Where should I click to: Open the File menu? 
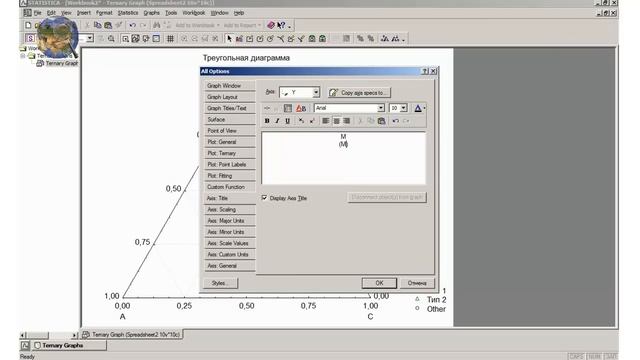tap(38, 13)
